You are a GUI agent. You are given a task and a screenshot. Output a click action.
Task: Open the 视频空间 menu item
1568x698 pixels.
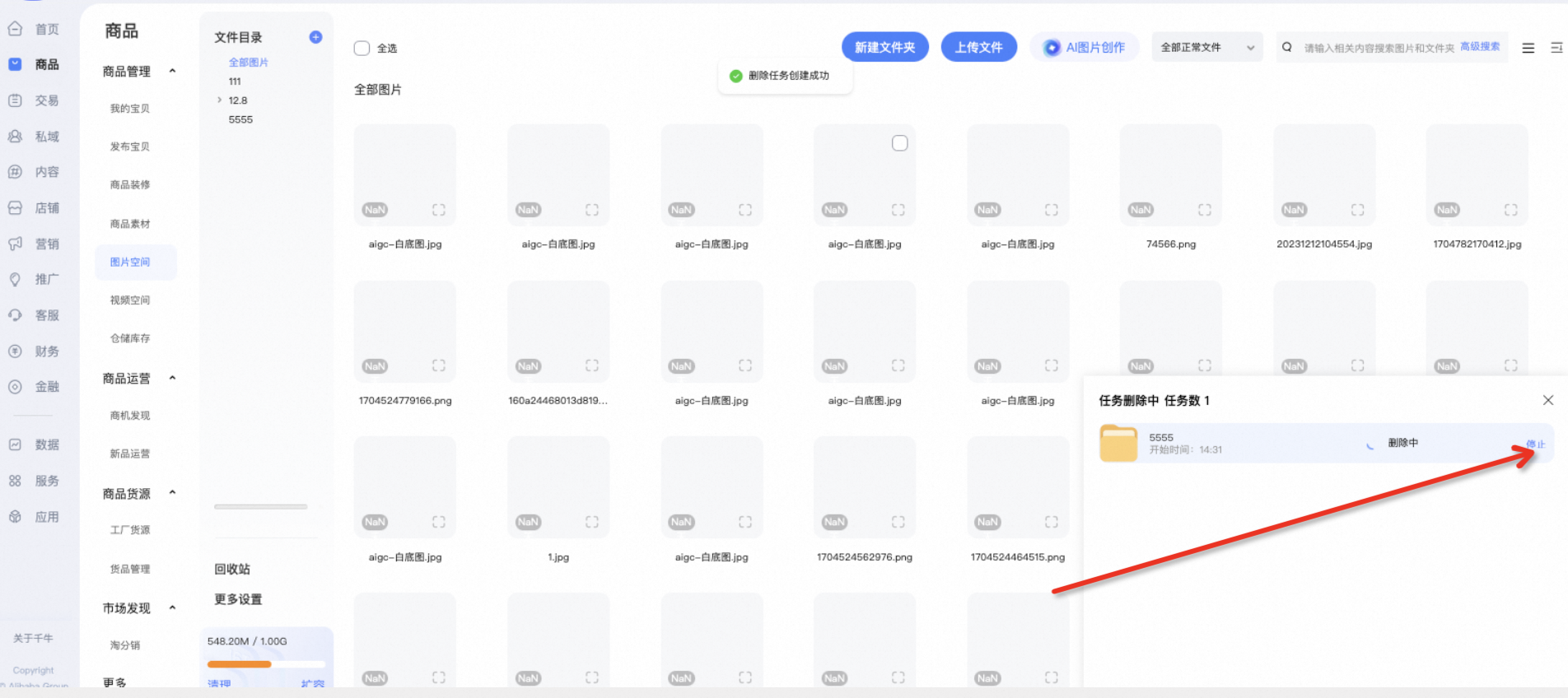click(x=130, y=300)
